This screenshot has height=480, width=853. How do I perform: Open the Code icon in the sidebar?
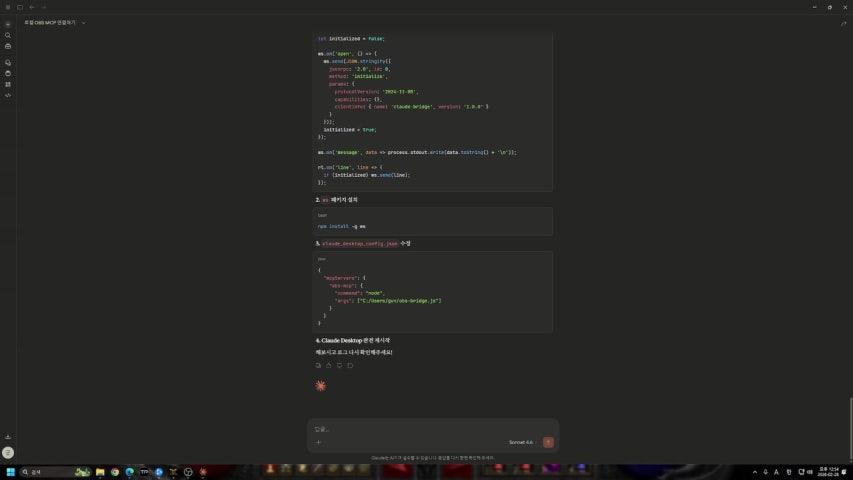tap(8, 95)
